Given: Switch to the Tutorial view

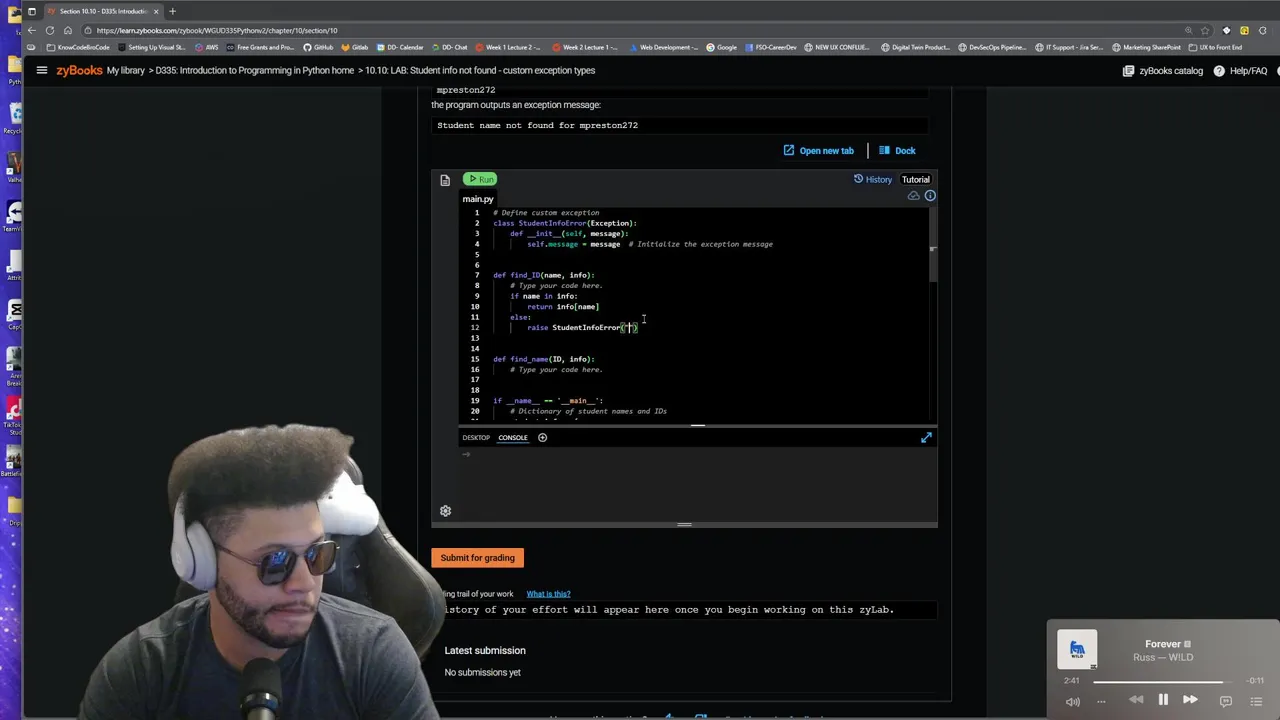Looking at the screenshot, I should 915,180.
